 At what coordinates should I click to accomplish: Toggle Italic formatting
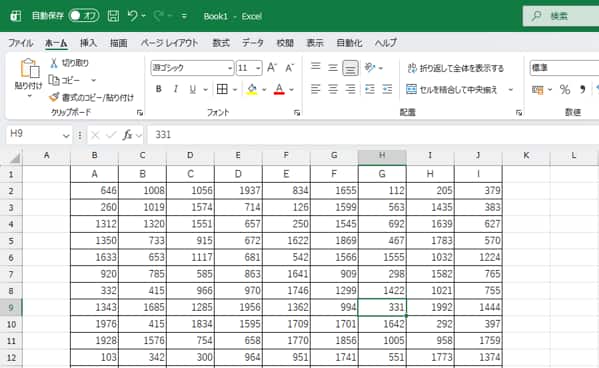[x=176, y=89]
